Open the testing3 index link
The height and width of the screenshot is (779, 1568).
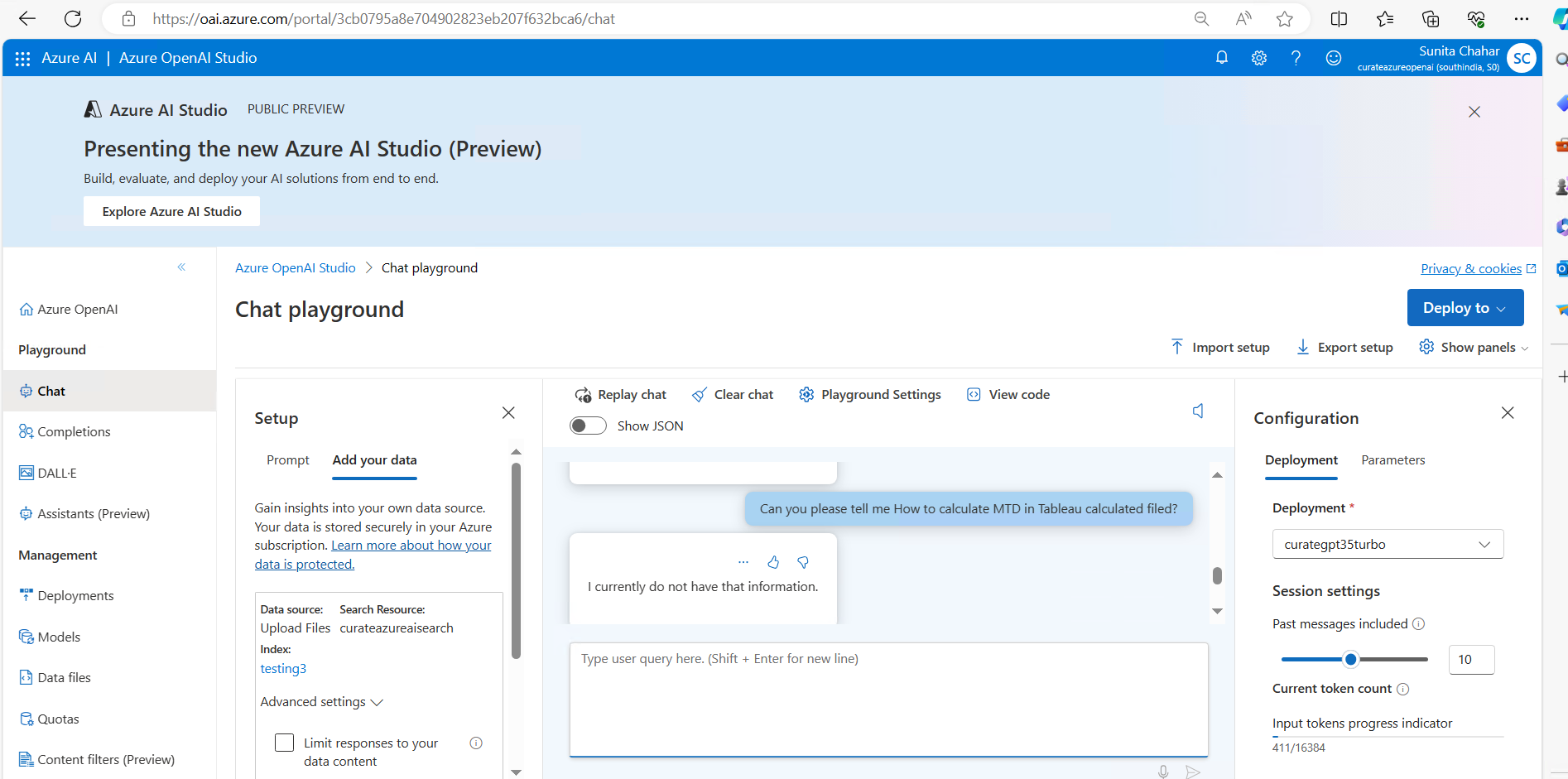click(x=283, y=668)
